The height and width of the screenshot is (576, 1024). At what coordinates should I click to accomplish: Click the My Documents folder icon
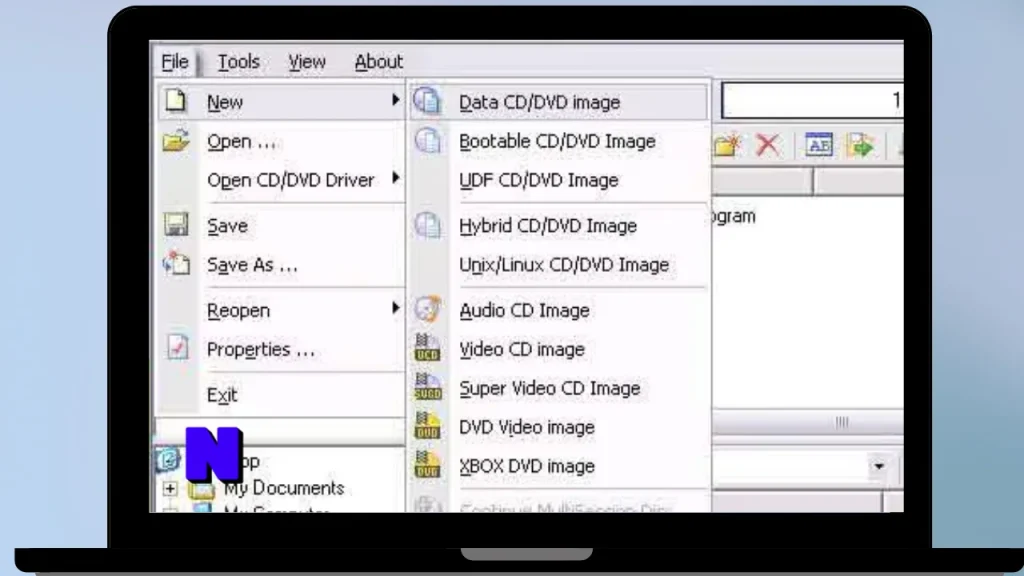(201, 489)
